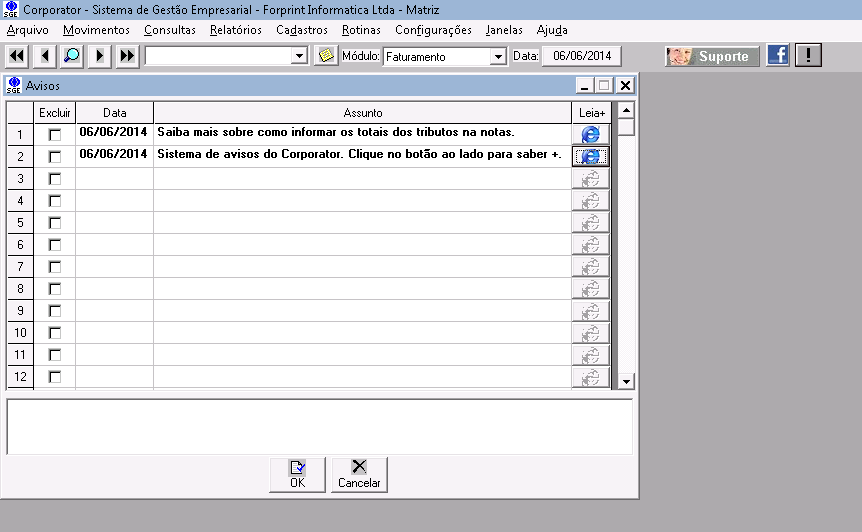Screen dimensions: 862x532
Task: Open Leia+ browser icon for row 1
Action: click(590, 134)
